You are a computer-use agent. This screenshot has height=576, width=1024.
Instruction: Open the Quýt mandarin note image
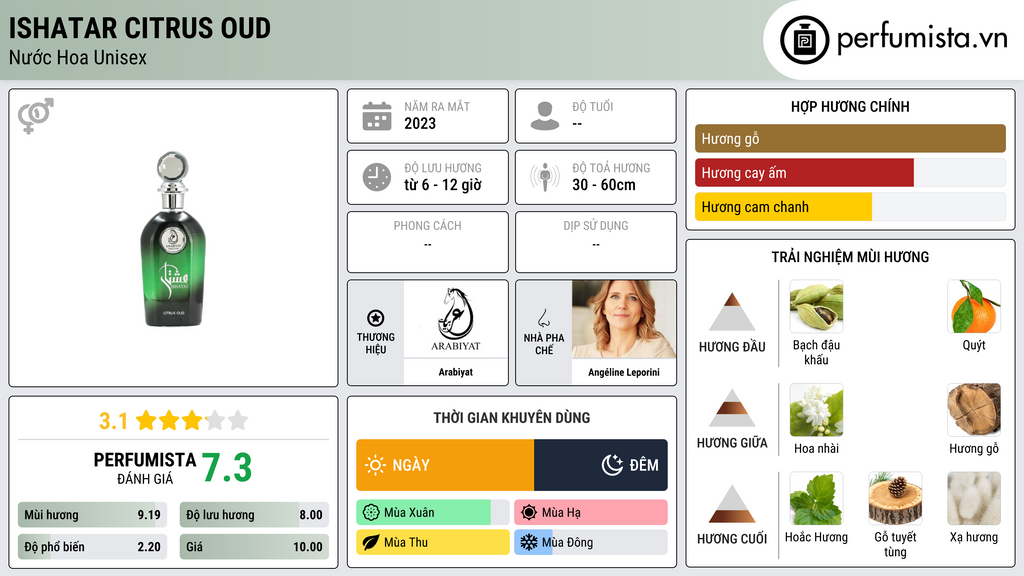(x=974, y=306)
